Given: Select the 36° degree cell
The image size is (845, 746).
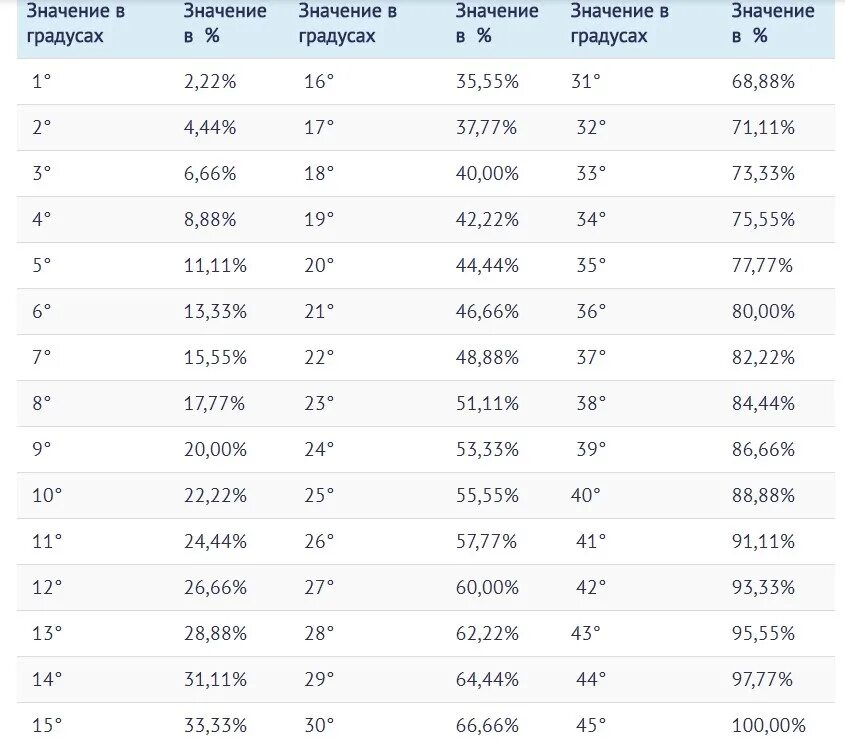Looking at the screenshot, I should click(x=590, y=311).
